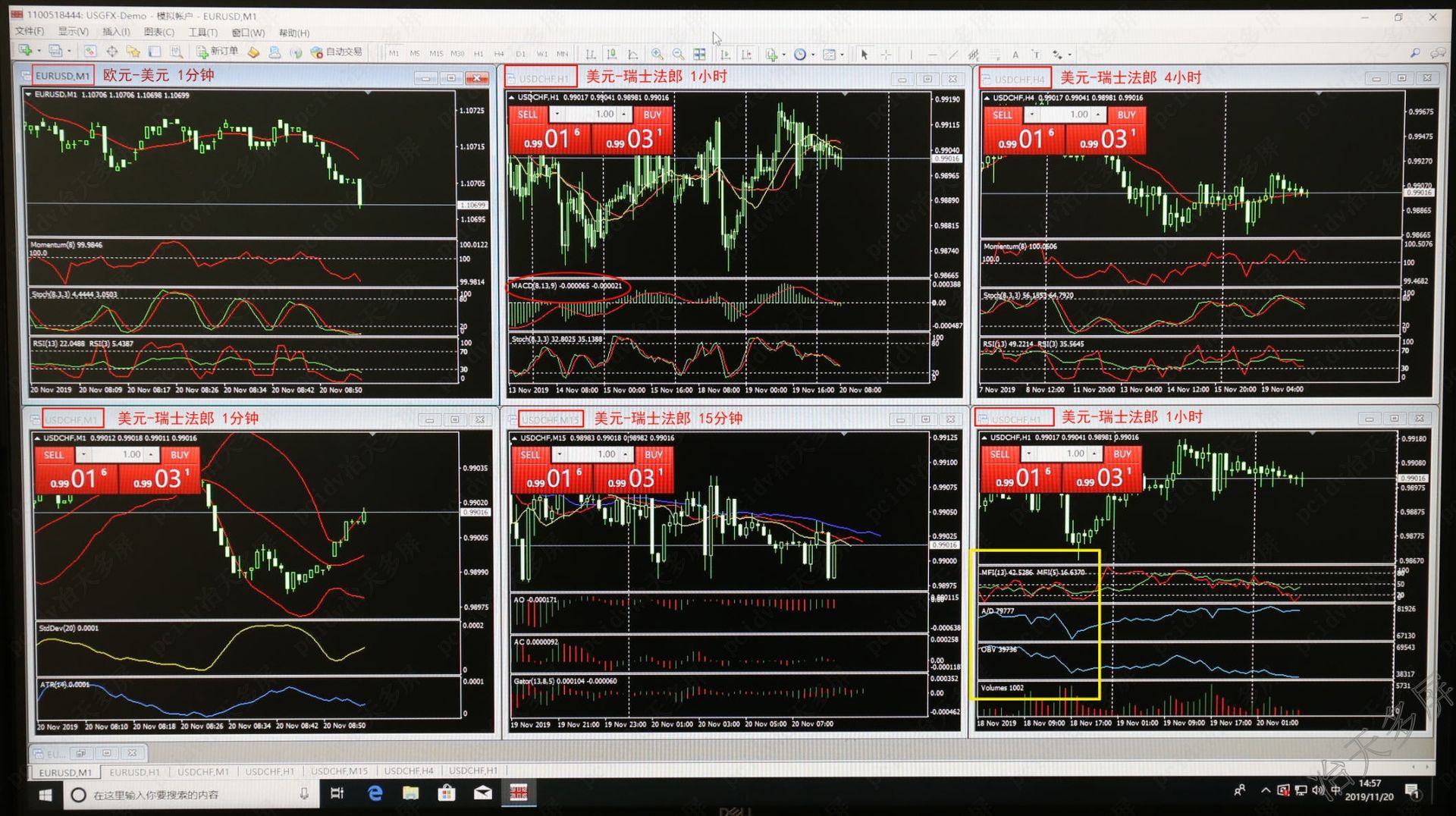Click the Windows taskbar search box
Viewport: 1456px width, 816px height.
(190, 794)
